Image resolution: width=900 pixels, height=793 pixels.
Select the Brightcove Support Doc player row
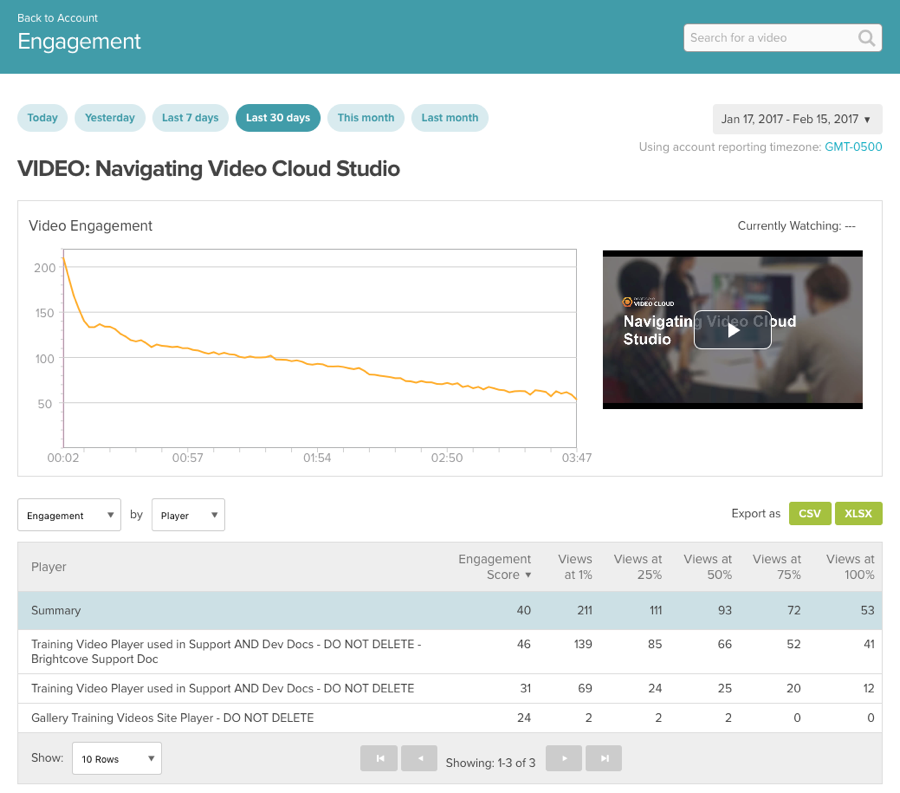point(449,652)
